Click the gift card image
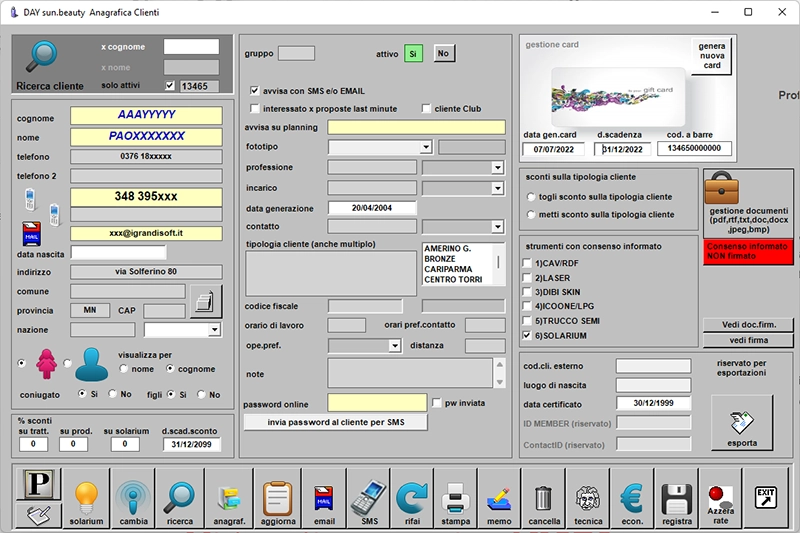This screenshot has height=533, width=800. pyautogui.click(x=618, y=97)
